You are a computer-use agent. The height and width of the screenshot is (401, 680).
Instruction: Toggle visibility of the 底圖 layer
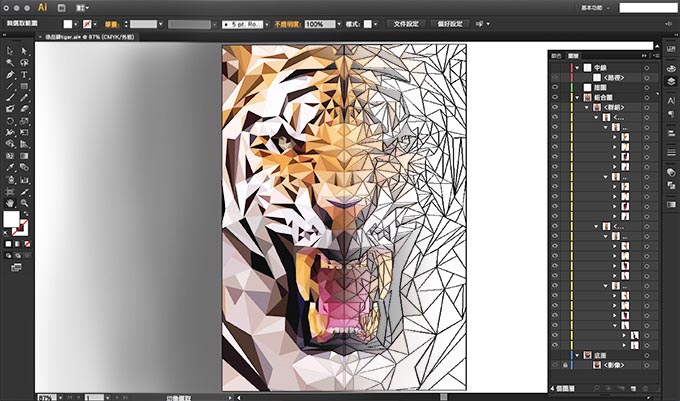(x=555, y=355)
